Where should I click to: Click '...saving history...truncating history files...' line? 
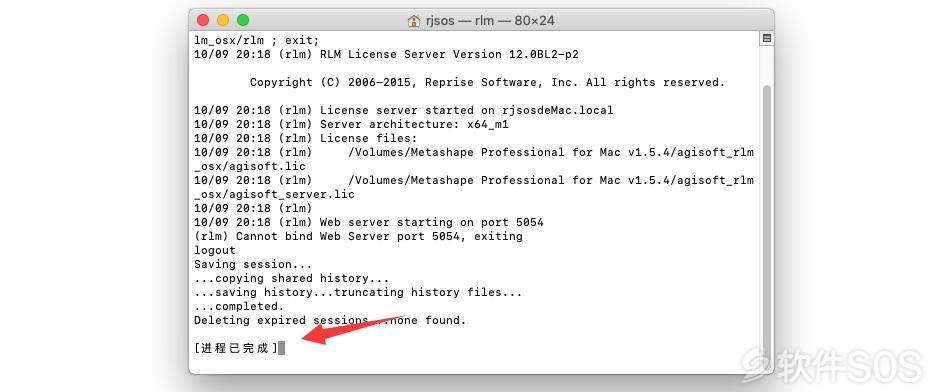(x=358, y=292)
